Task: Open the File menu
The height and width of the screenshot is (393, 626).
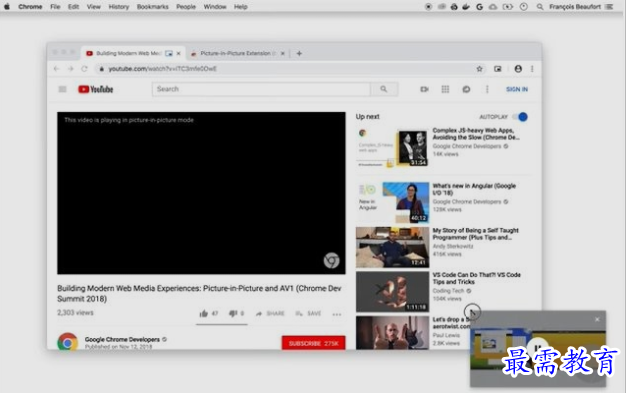Action: (x=55, y=7)
